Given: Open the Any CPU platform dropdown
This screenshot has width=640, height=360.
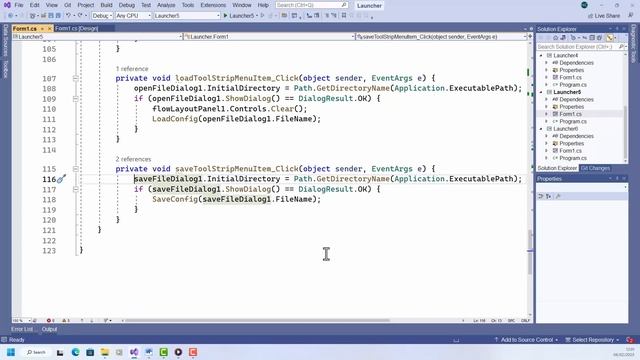Looking at the screenshot, I should pos(133,16).
